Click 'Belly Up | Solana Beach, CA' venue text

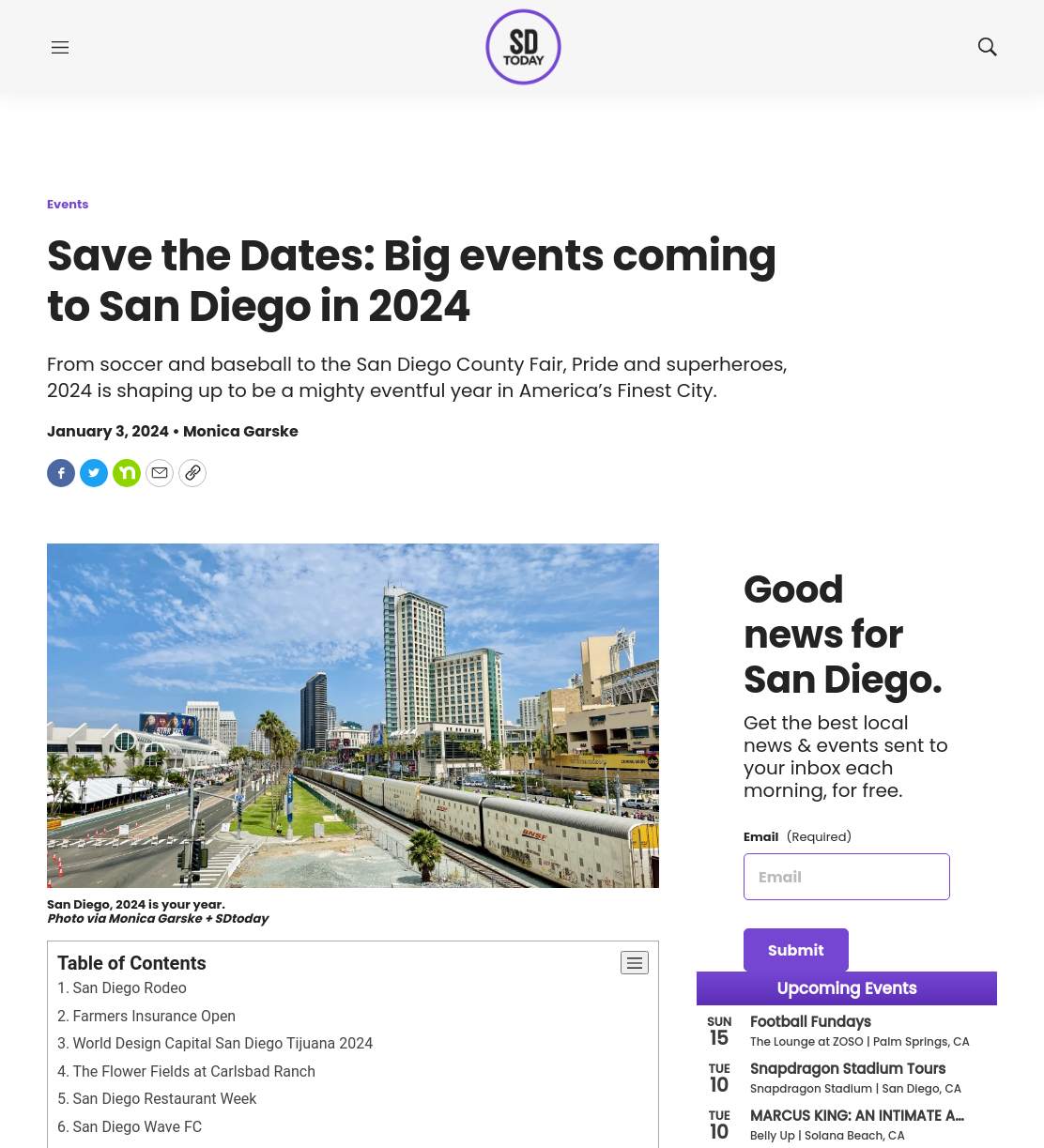pos(827,1136)
